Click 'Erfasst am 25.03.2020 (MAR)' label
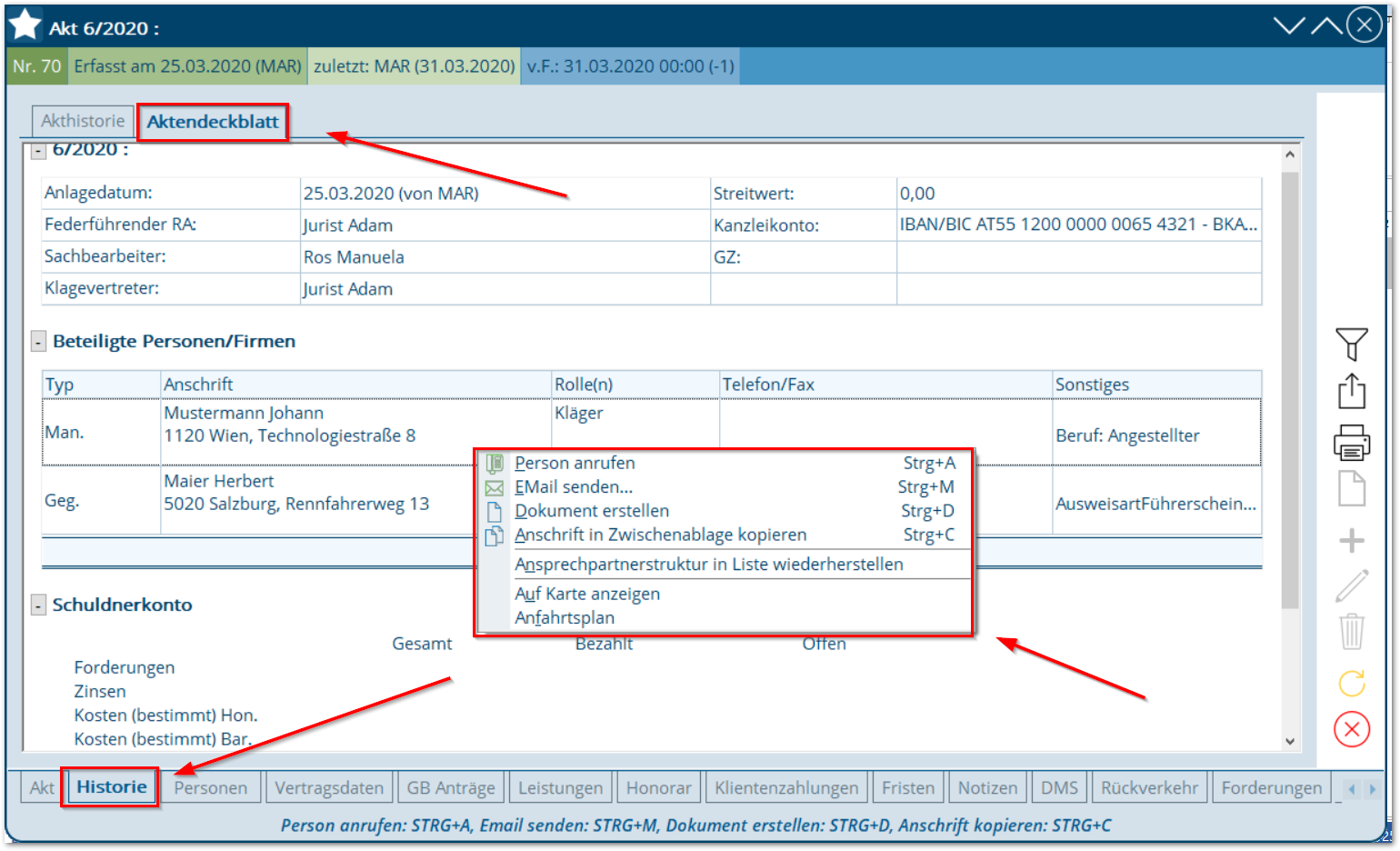Screen dimensions: 1400x851 [187, 66]
